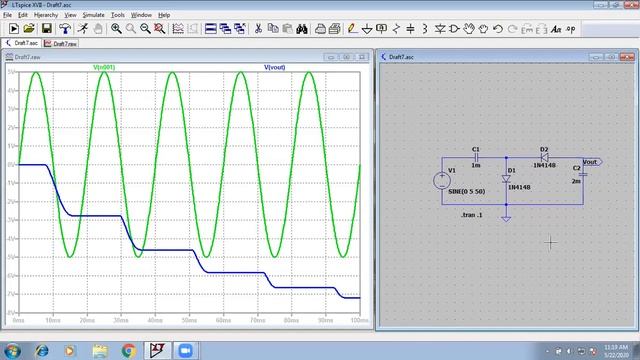Click the SINE(0 5 50) source value
Viewport: 640px width, 360px height.
[467, 191]
